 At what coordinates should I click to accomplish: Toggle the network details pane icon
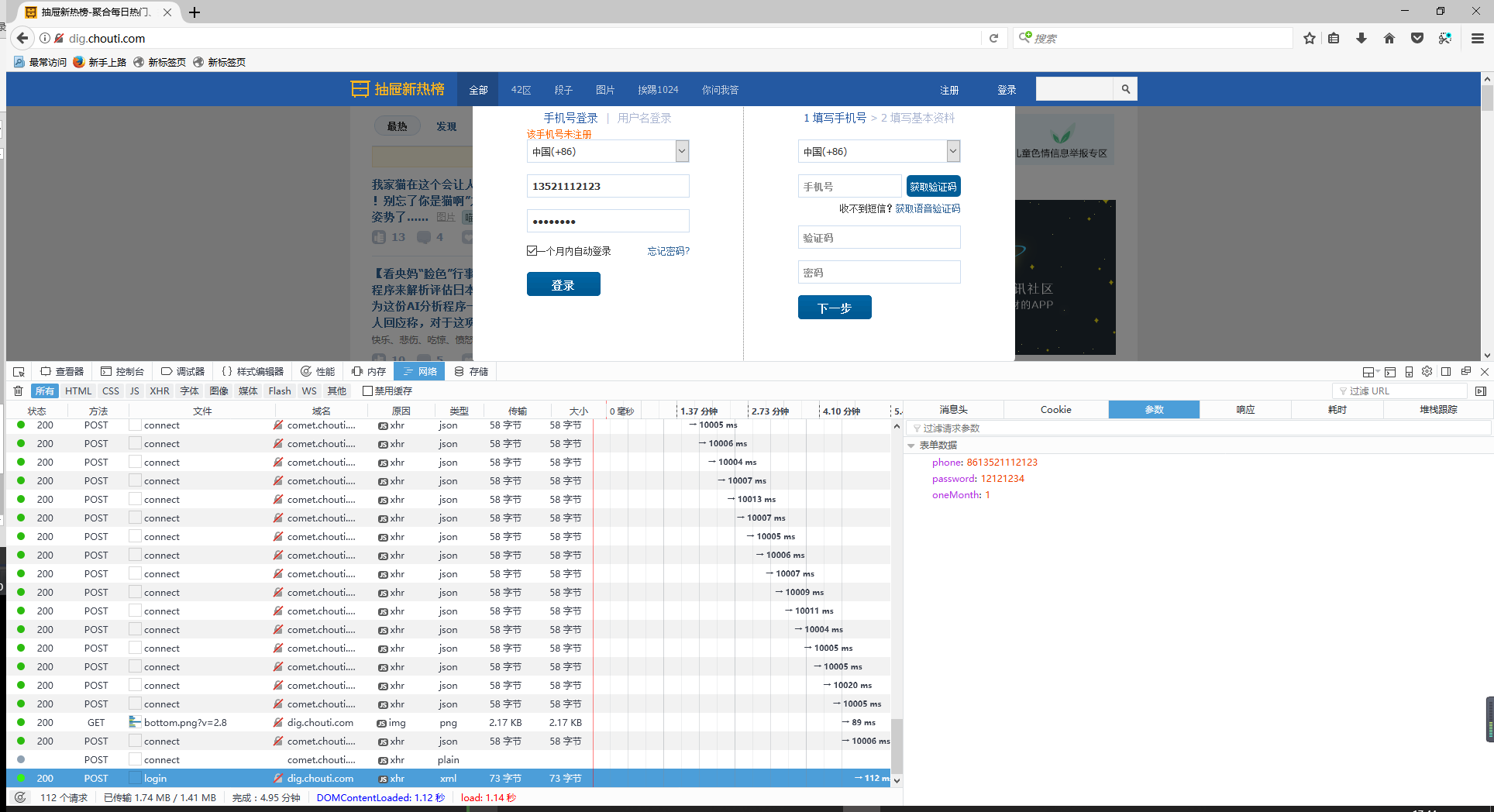1481,391
